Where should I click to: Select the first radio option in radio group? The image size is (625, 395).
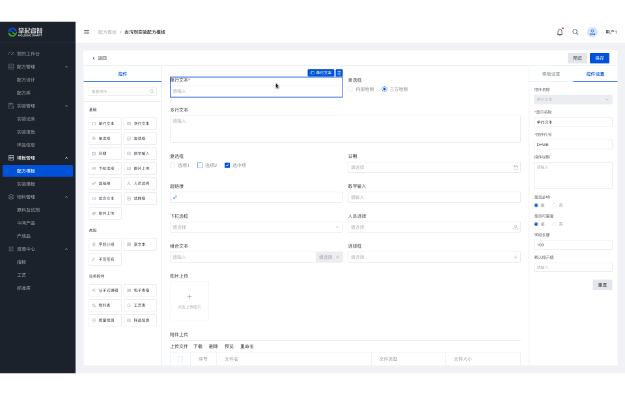(x=351, y=89)
